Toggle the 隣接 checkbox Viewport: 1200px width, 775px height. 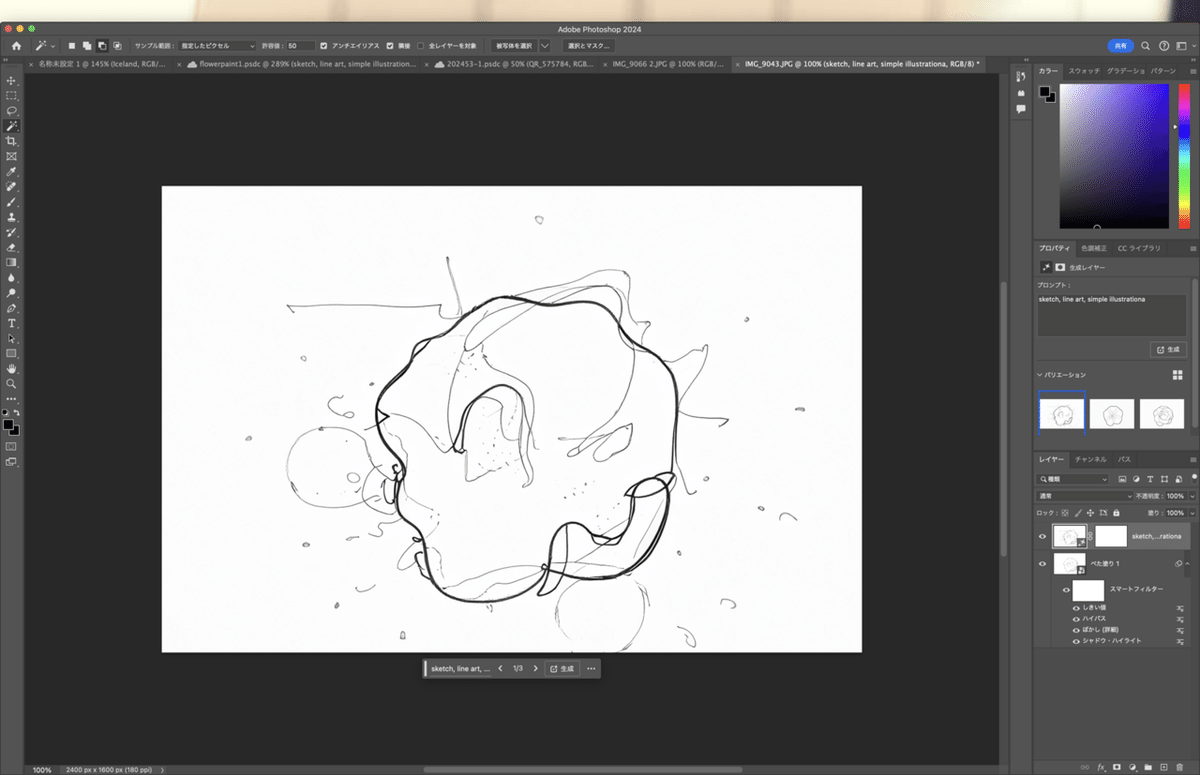[x=390, y=46]
